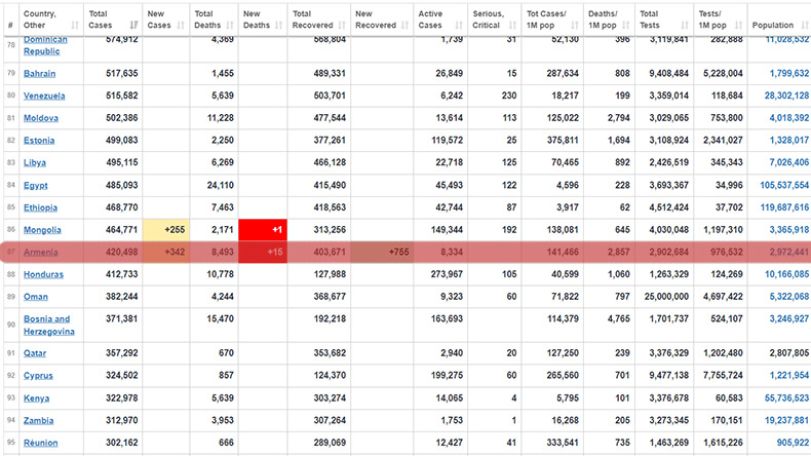Open Mongolia's population link 3,365,918
The width and height of the screenshot is (811, 456).
(789, 230)
